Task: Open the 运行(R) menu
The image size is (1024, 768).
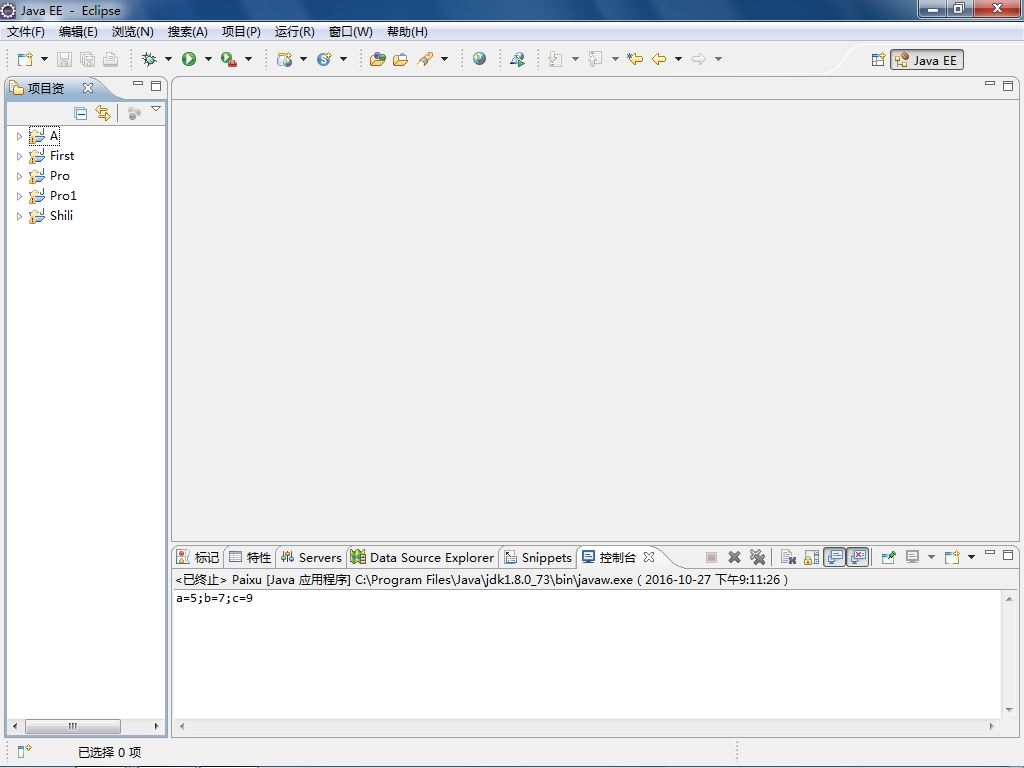Action: click(295, 31)
